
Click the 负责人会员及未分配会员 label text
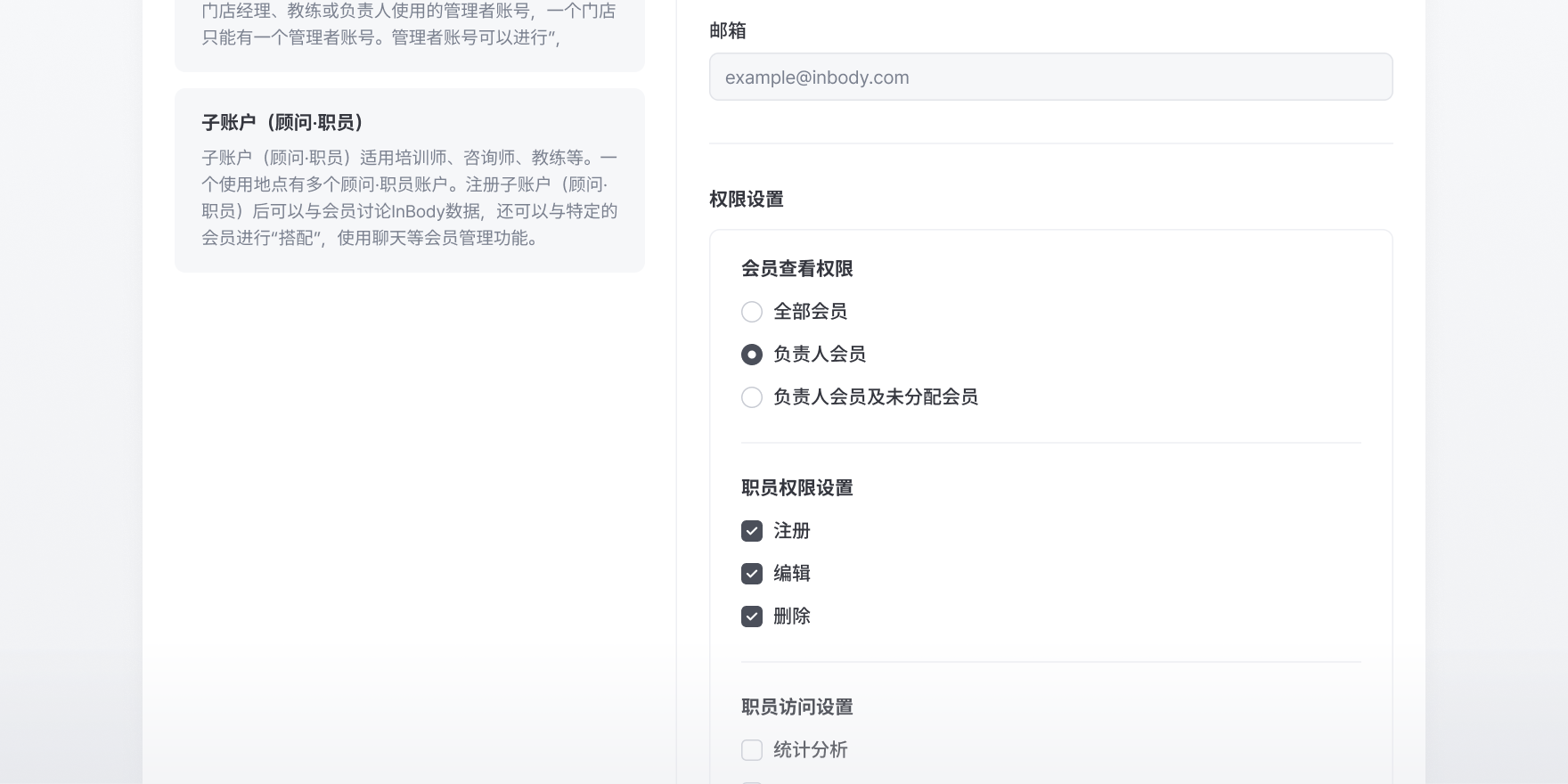point(875,397)
